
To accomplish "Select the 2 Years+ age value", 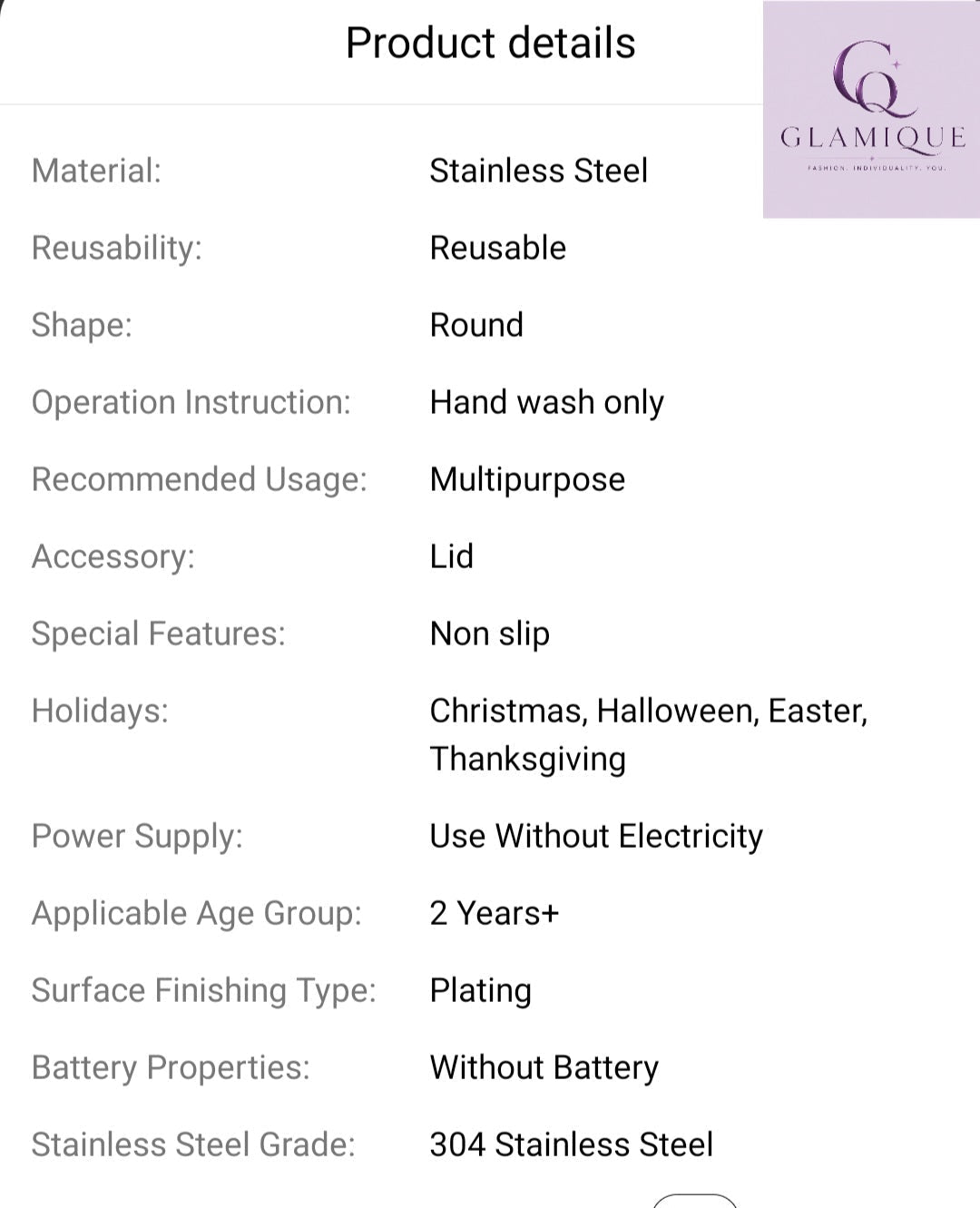I will 494,913.
